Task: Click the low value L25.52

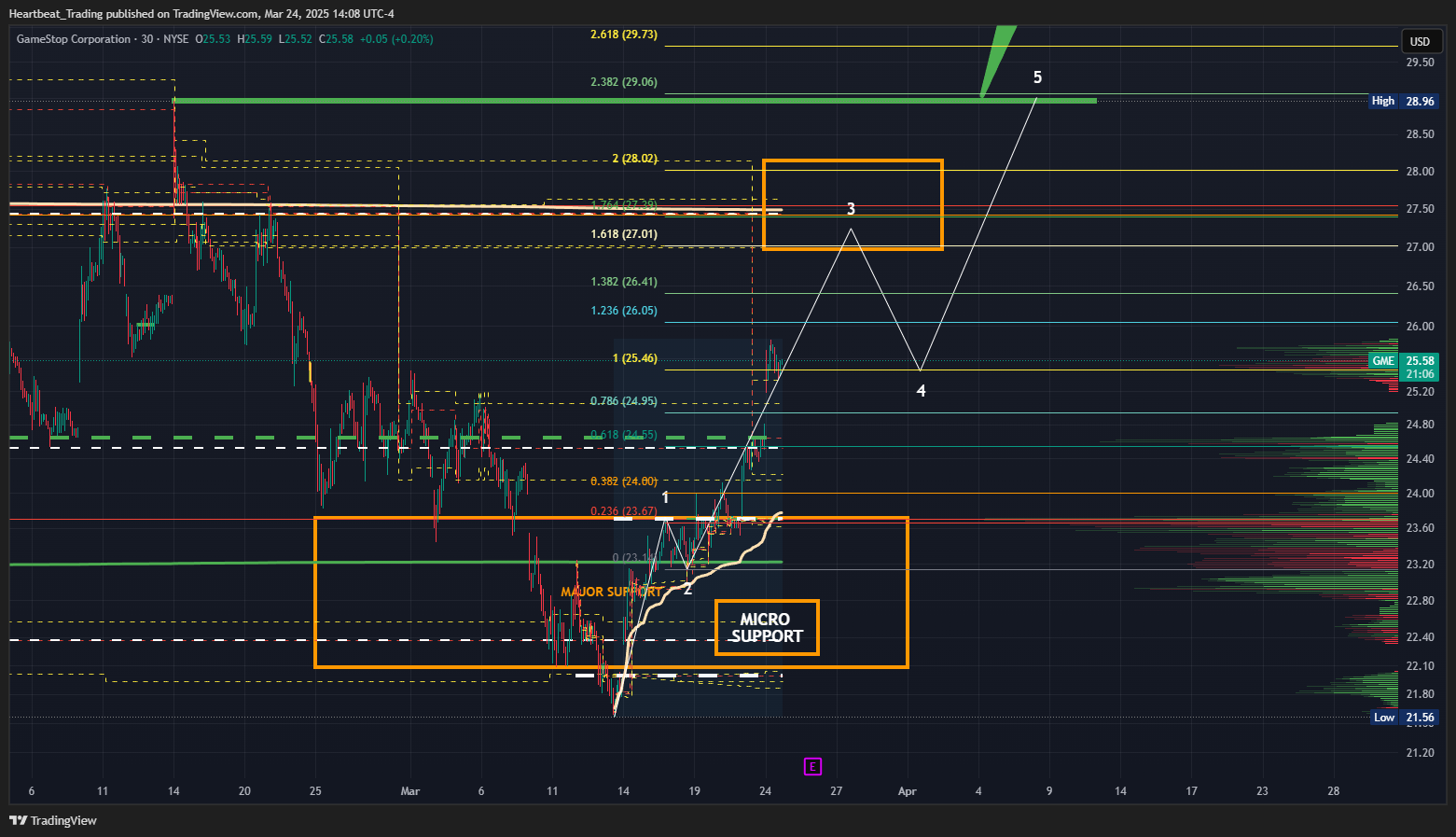Action: point(296,39)
